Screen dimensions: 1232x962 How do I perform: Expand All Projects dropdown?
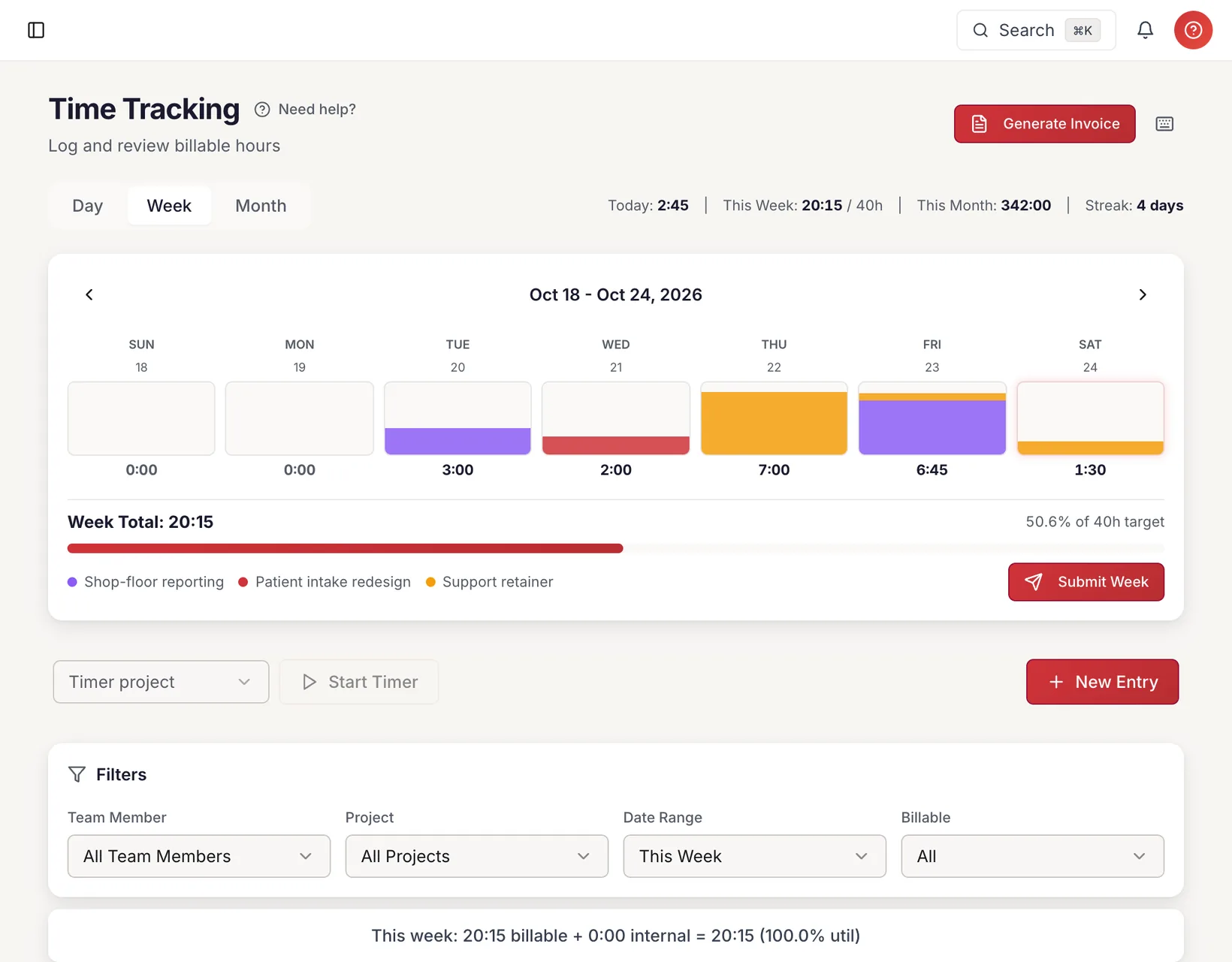pos(477,856)
